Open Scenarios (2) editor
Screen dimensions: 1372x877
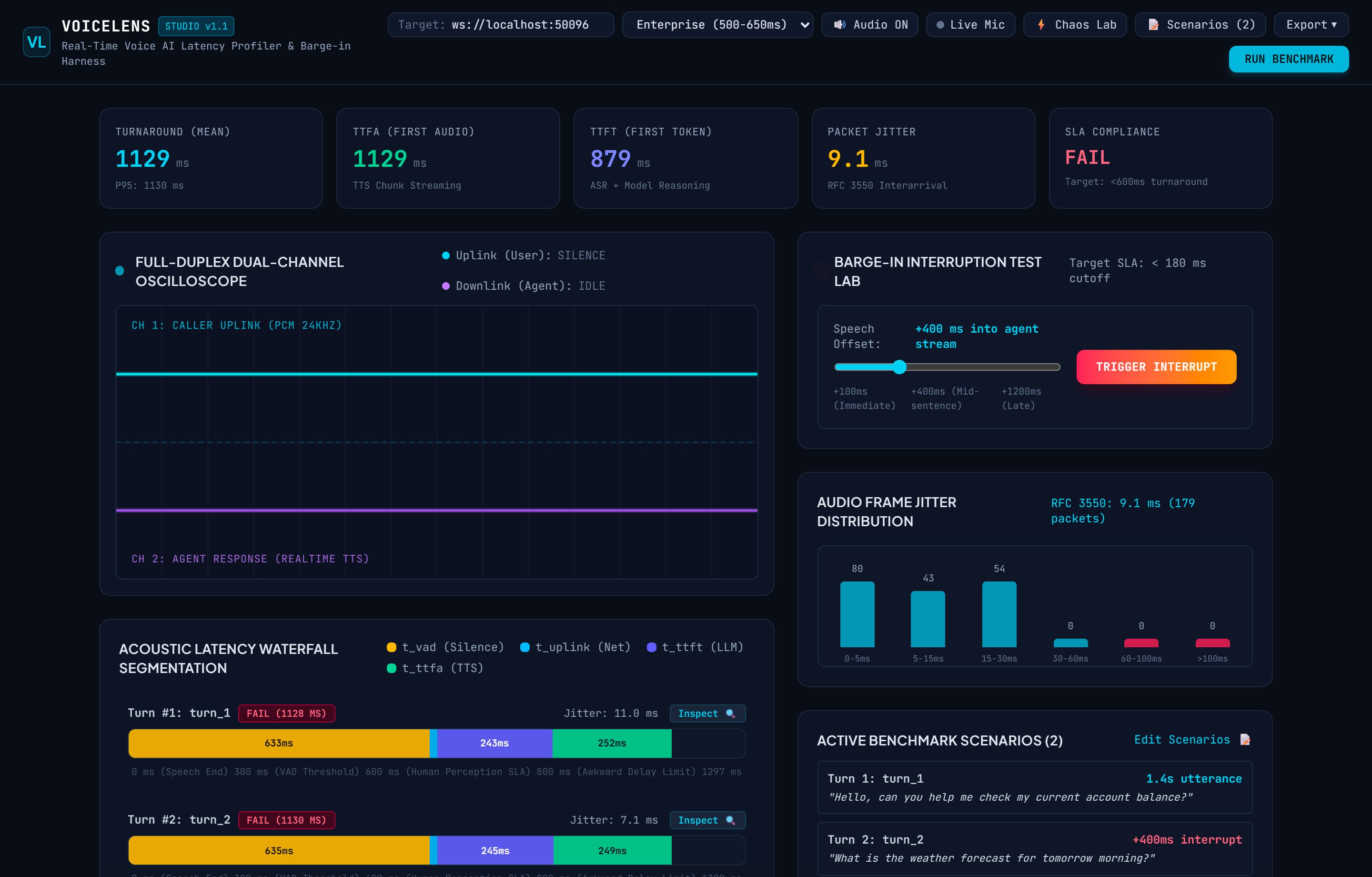pyautogui.click(x=1200, y=24)
